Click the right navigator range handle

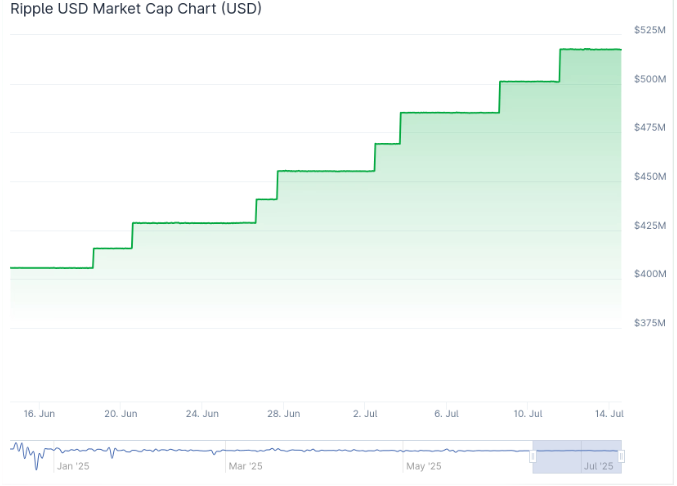(x=621, y=456)
